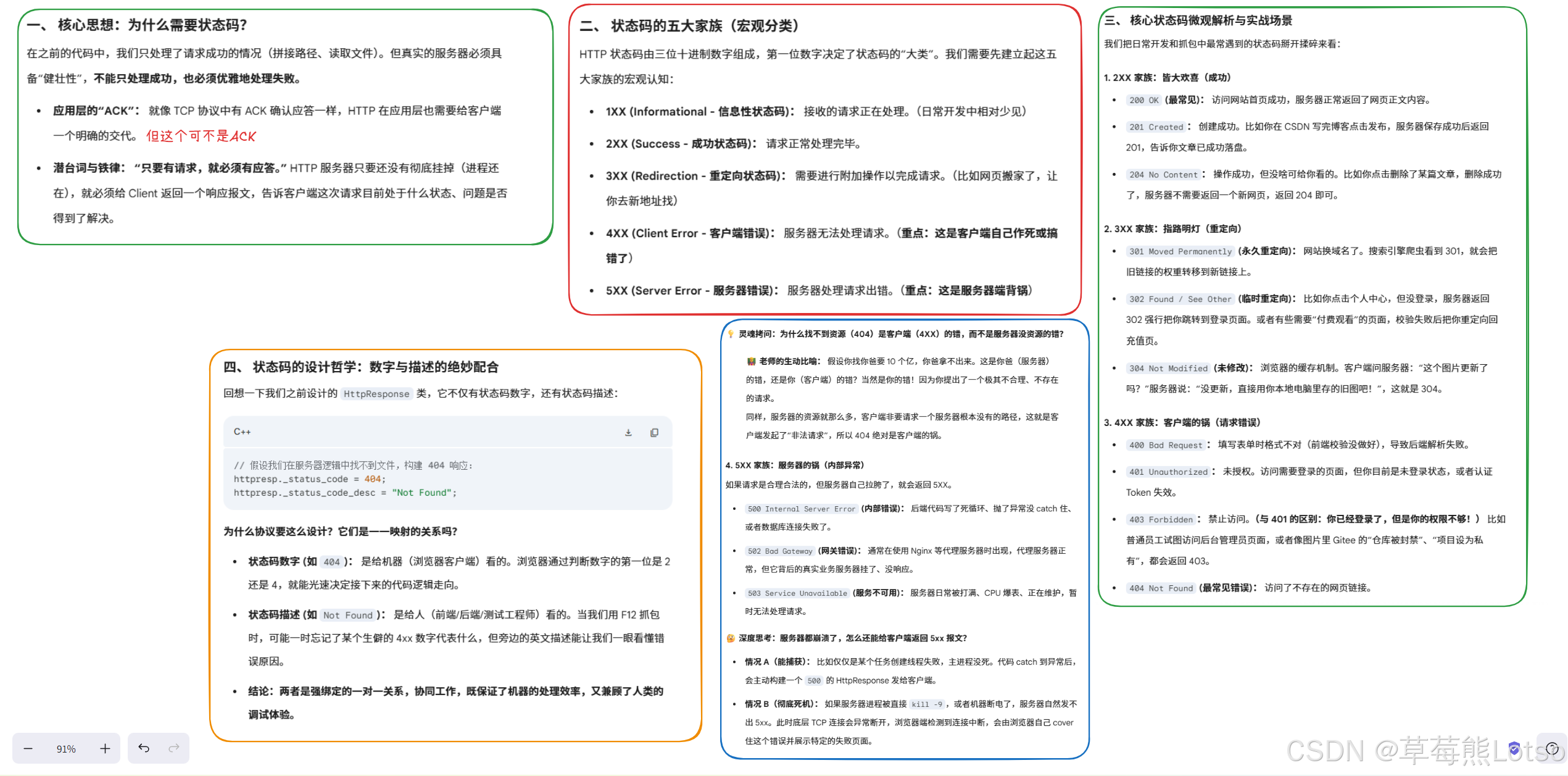The width and height of the screenshot is (1568, 776).
Task: Click the '404 Not Found' tag in section 三
Action: (1161, 588)
